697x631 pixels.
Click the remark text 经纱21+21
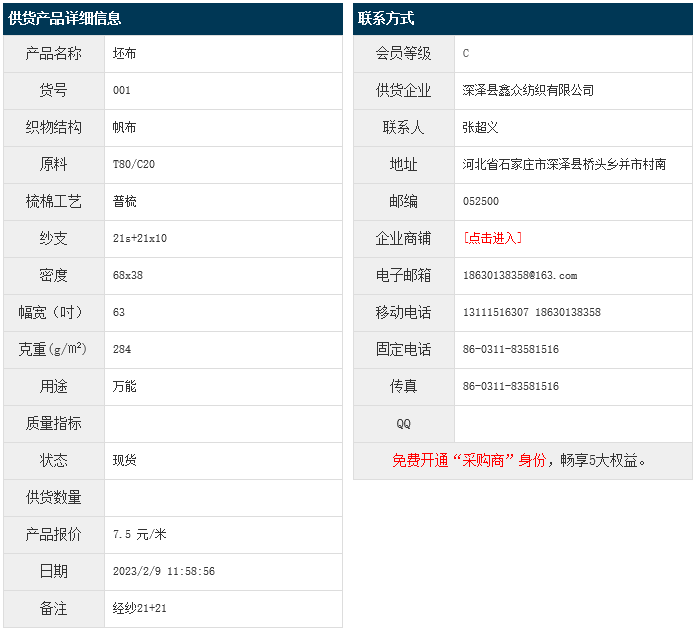click(x=140, y=608)
